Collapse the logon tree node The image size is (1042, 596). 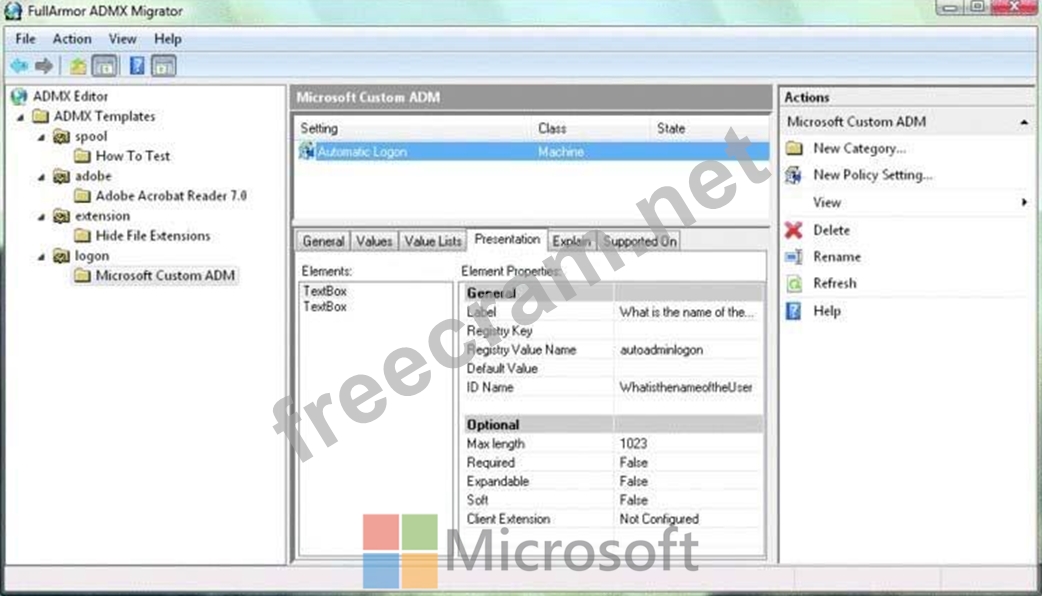[x=41, y=256]
